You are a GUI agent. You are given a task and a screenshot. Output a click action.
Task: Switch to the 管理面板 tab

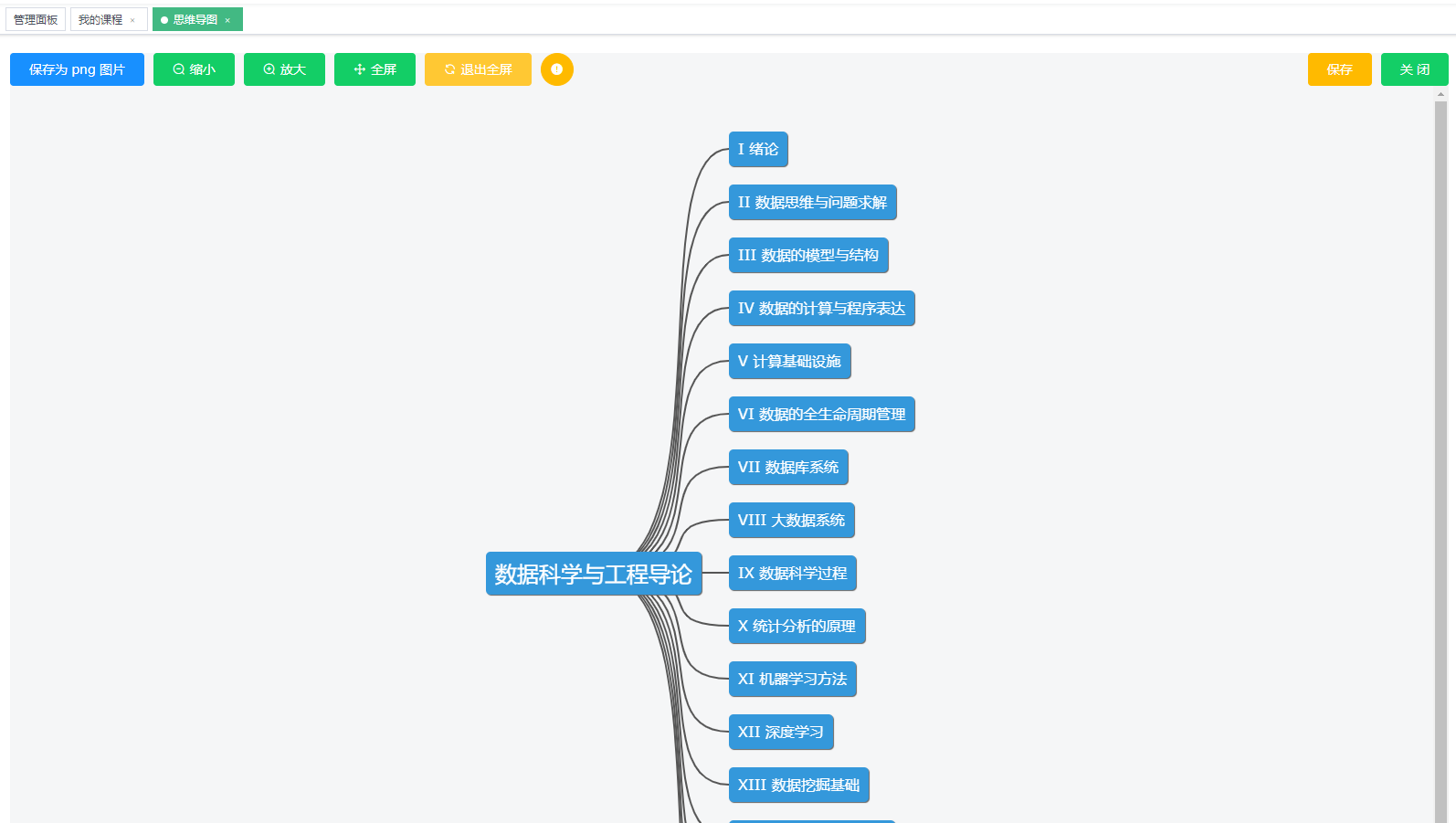click(x=35, y=18)
